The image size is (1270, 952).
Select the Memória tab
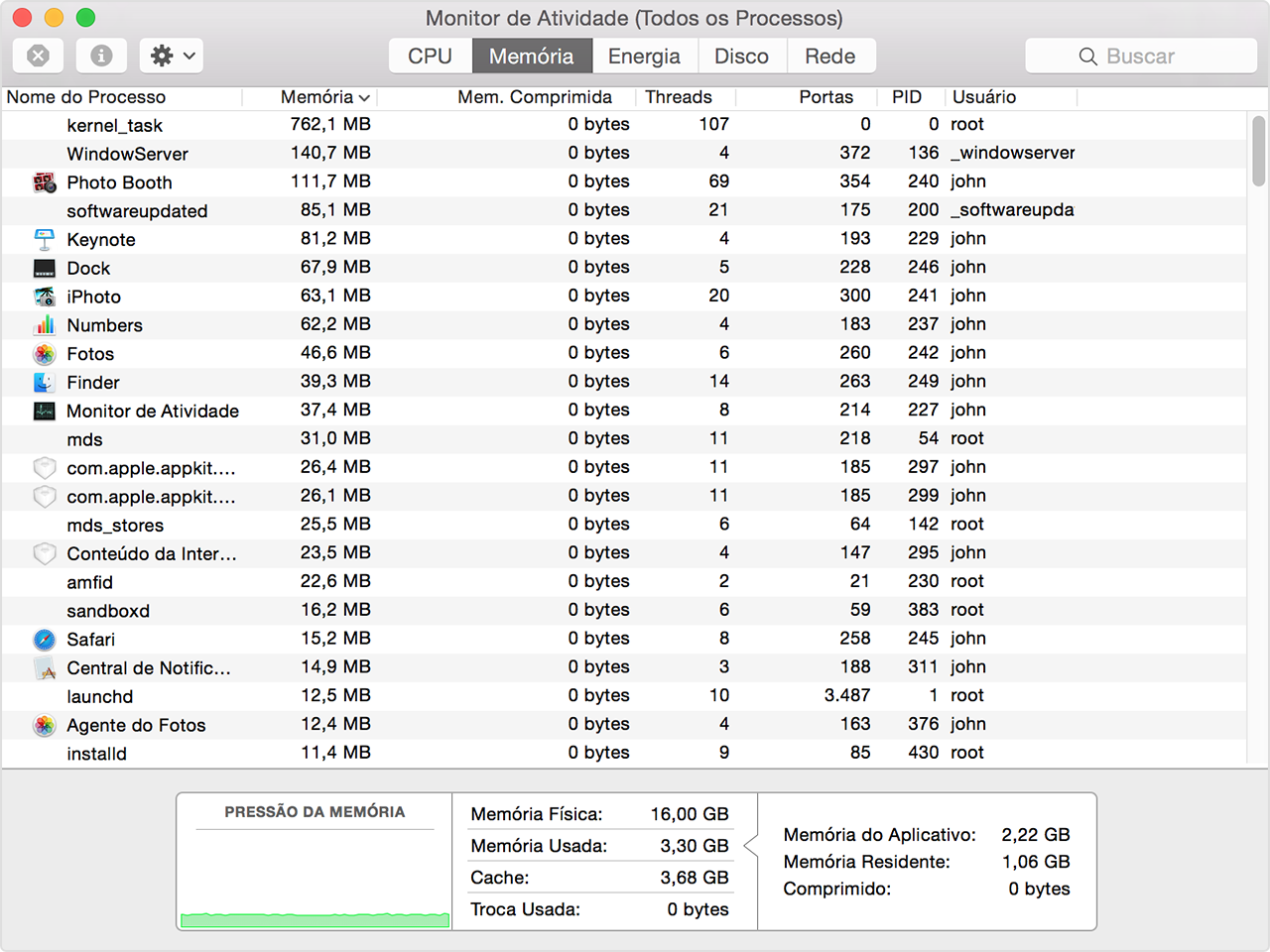click(532, 56)
